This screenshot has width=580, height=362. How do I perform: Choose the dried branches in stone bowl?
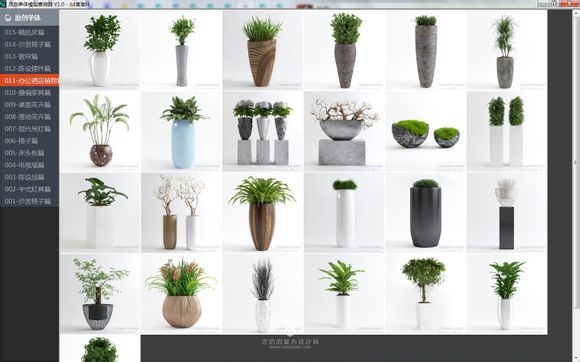point(344,132)
